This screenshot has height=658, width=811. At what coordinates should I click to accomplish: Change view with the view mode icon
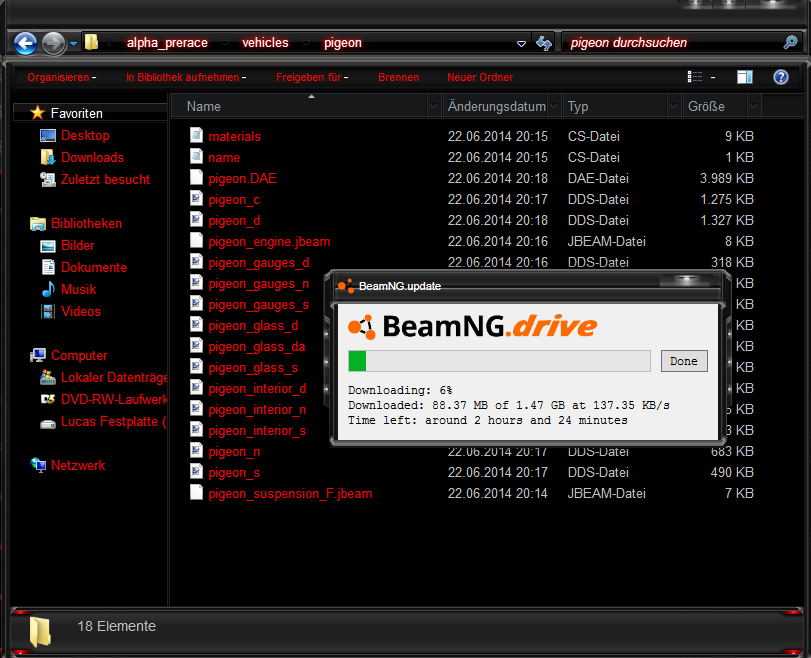695,77
